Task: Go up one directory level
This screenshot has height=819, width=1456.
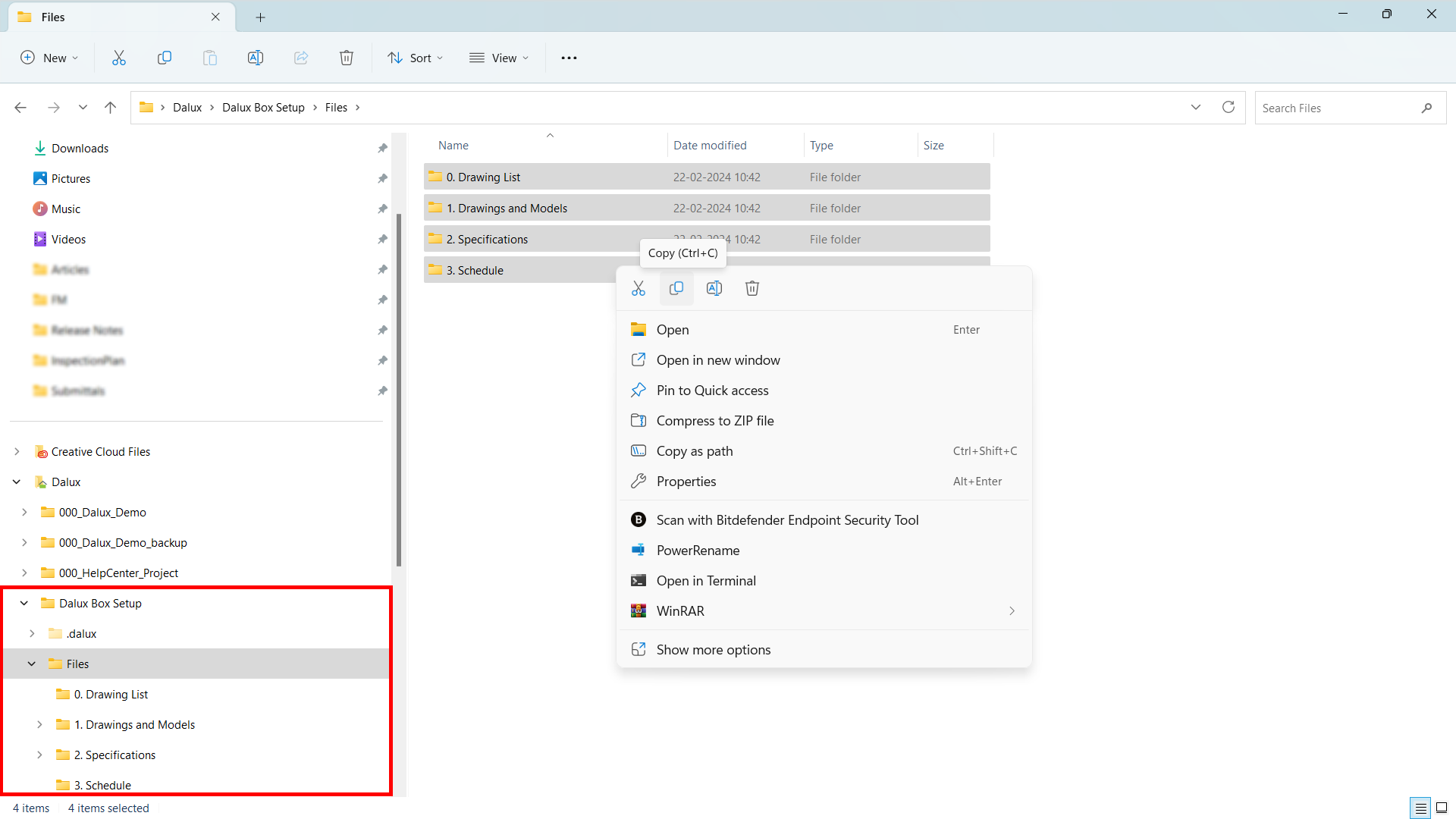Action: click(111, 108)
